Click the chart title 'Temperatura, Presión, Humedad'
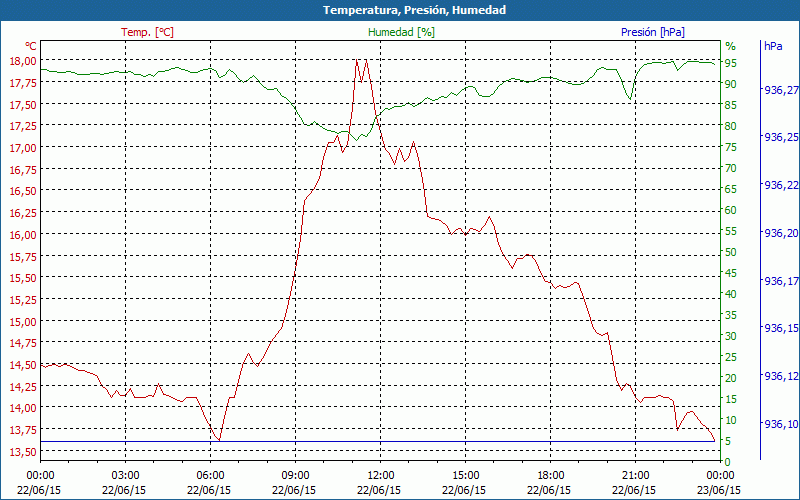The height and width of the screenshot is (500, 800). coord(415,10)
